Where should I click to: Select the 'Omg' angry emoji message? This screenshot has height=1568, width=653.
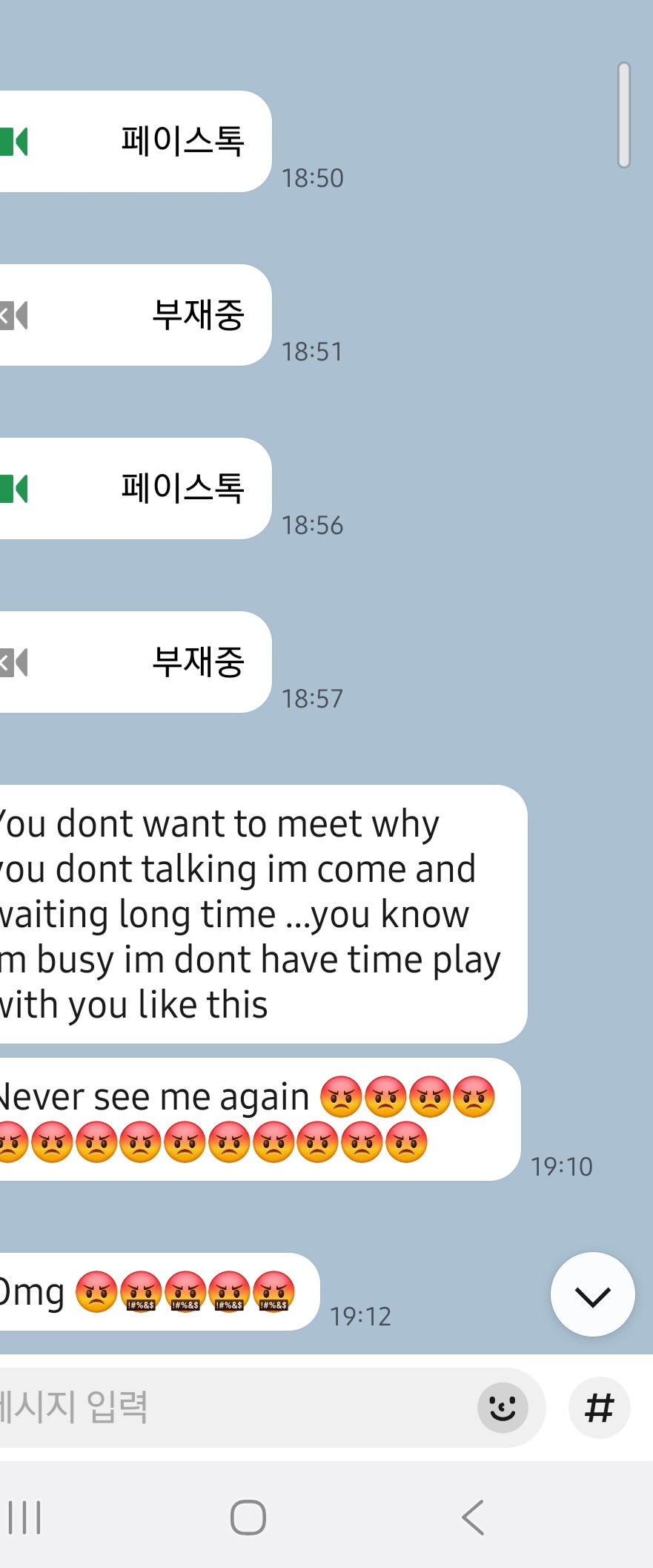[159, 1291]
